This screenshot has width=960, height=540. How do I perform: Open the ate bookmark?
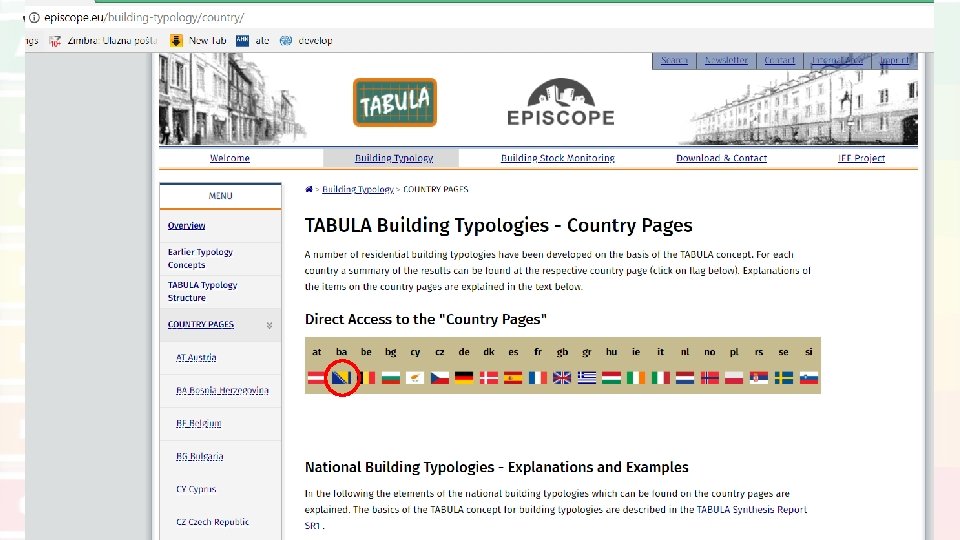click(253, 40)
